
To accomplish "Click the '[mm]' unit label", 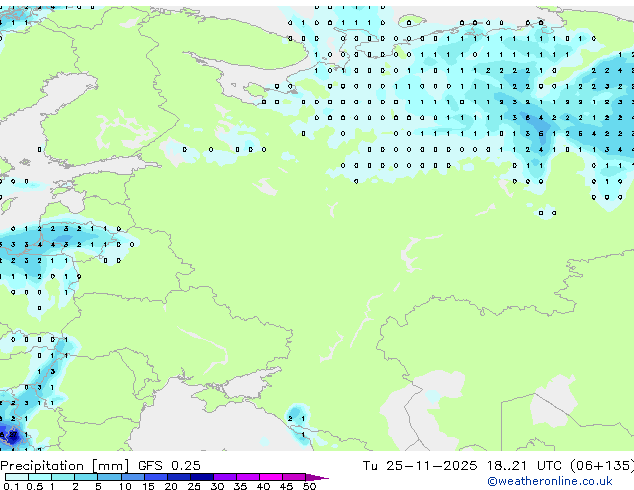I will (111, 466).
